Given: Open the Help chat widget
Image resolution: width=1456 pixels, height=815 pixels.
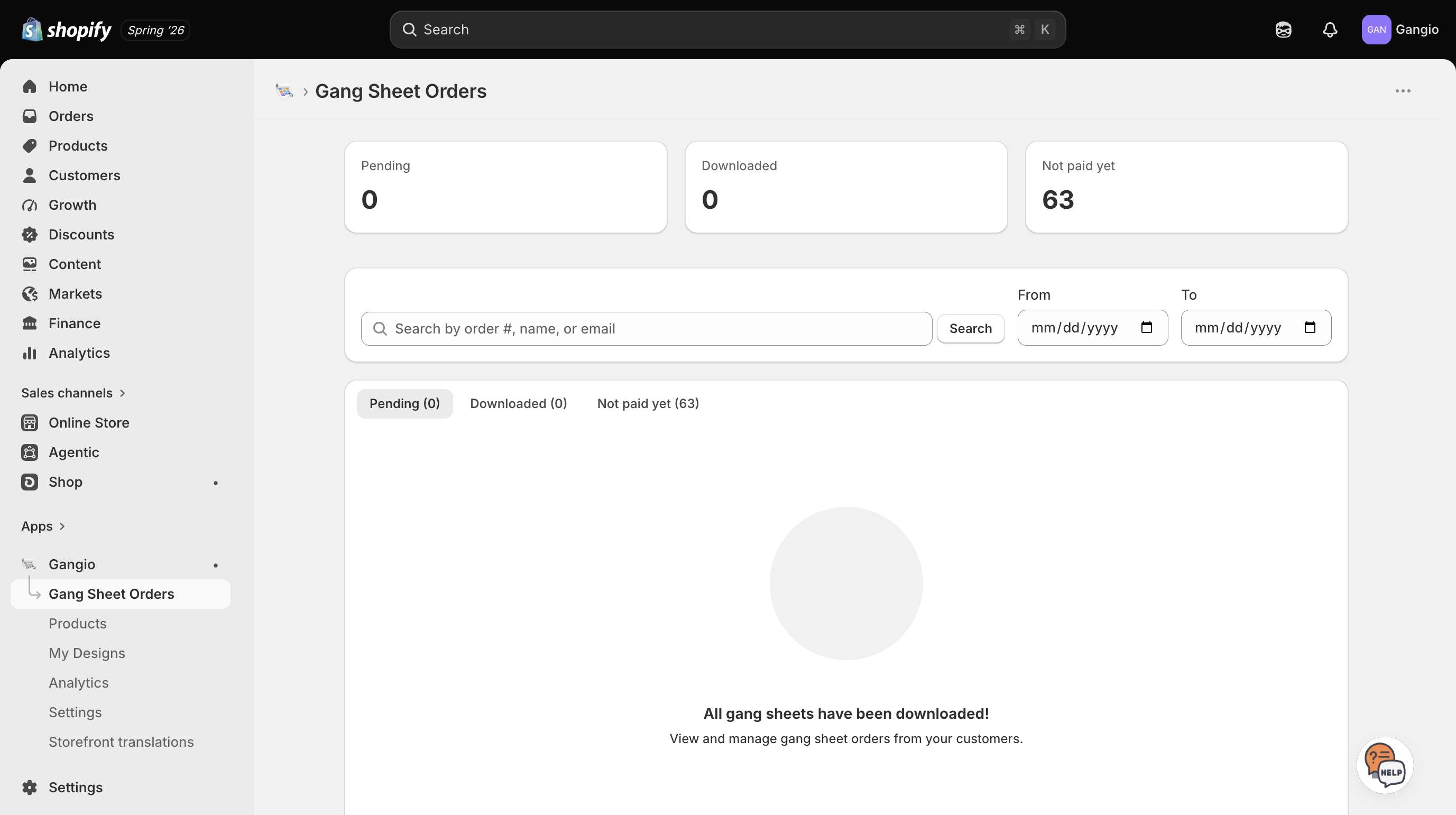Looking at the screenshot, I should 1385,765.
